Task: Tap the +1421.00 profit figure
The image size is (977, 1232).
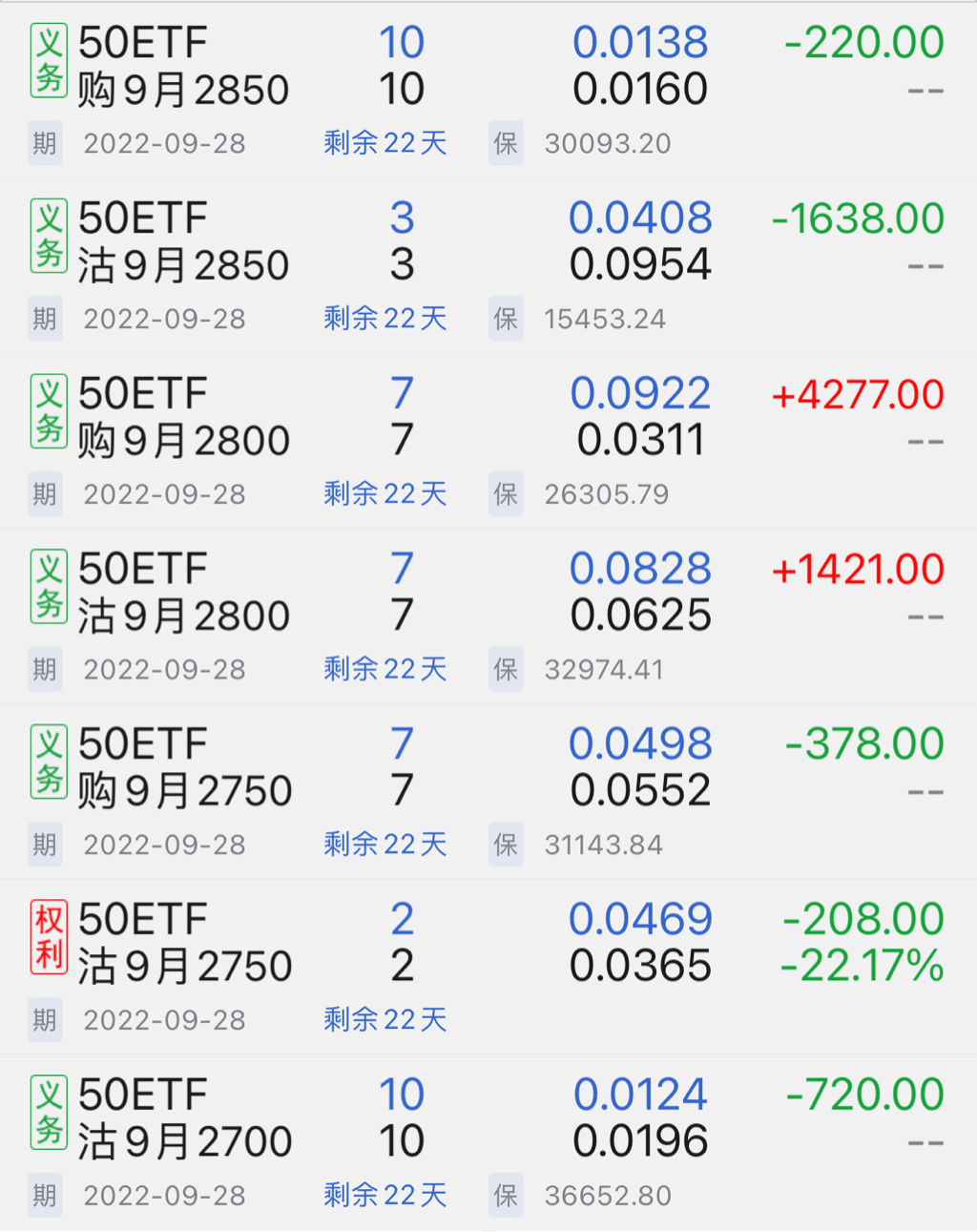Action: (x=858, y=570)
